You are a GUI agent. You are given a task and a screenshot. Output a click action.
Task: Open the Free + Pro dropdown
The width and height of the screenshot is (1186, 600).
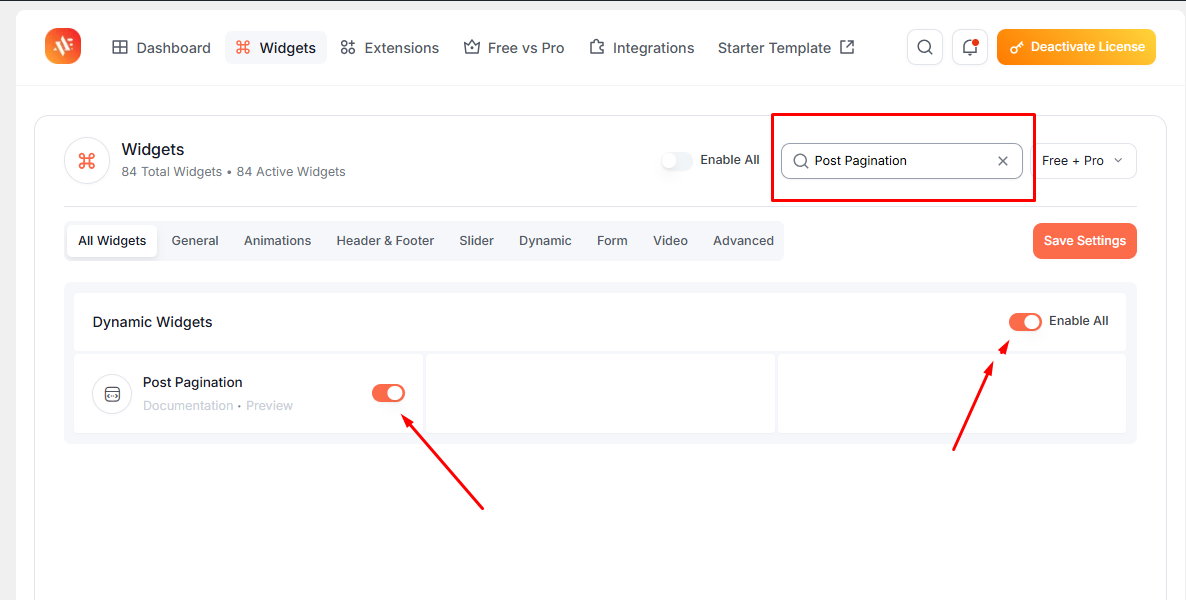[1083, 160]
